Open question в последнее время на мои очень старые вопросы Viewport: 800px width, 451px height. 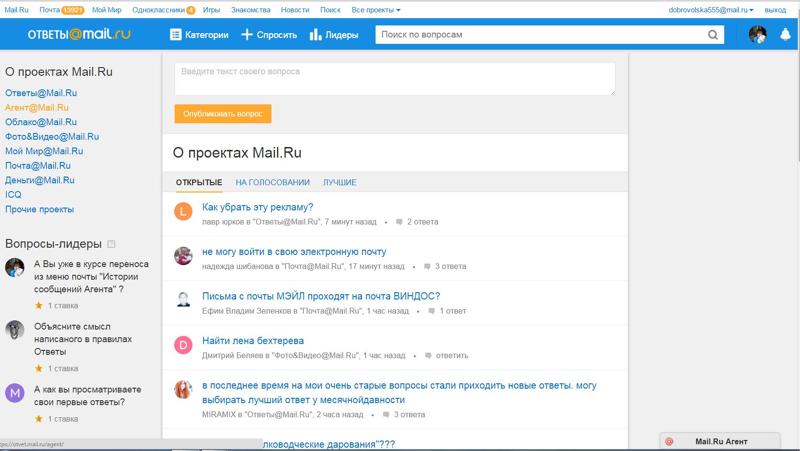(x=399, y=392)
